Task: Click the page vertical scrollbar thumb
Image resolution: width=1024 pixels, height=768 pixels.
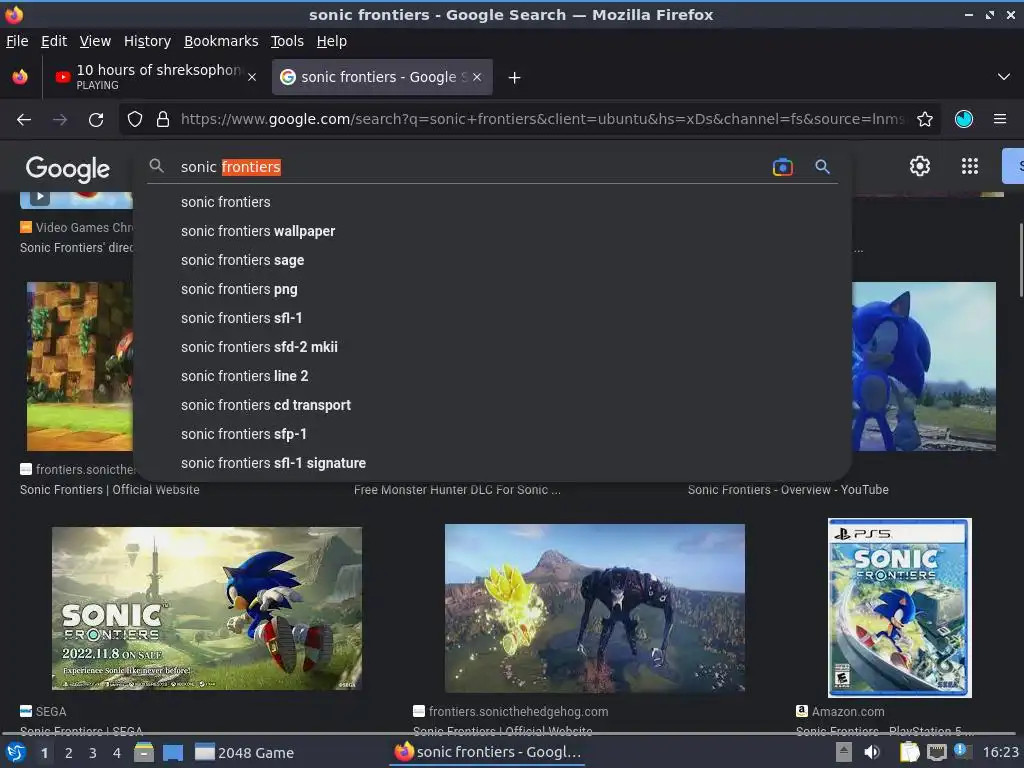Action: click(1020, 260)
